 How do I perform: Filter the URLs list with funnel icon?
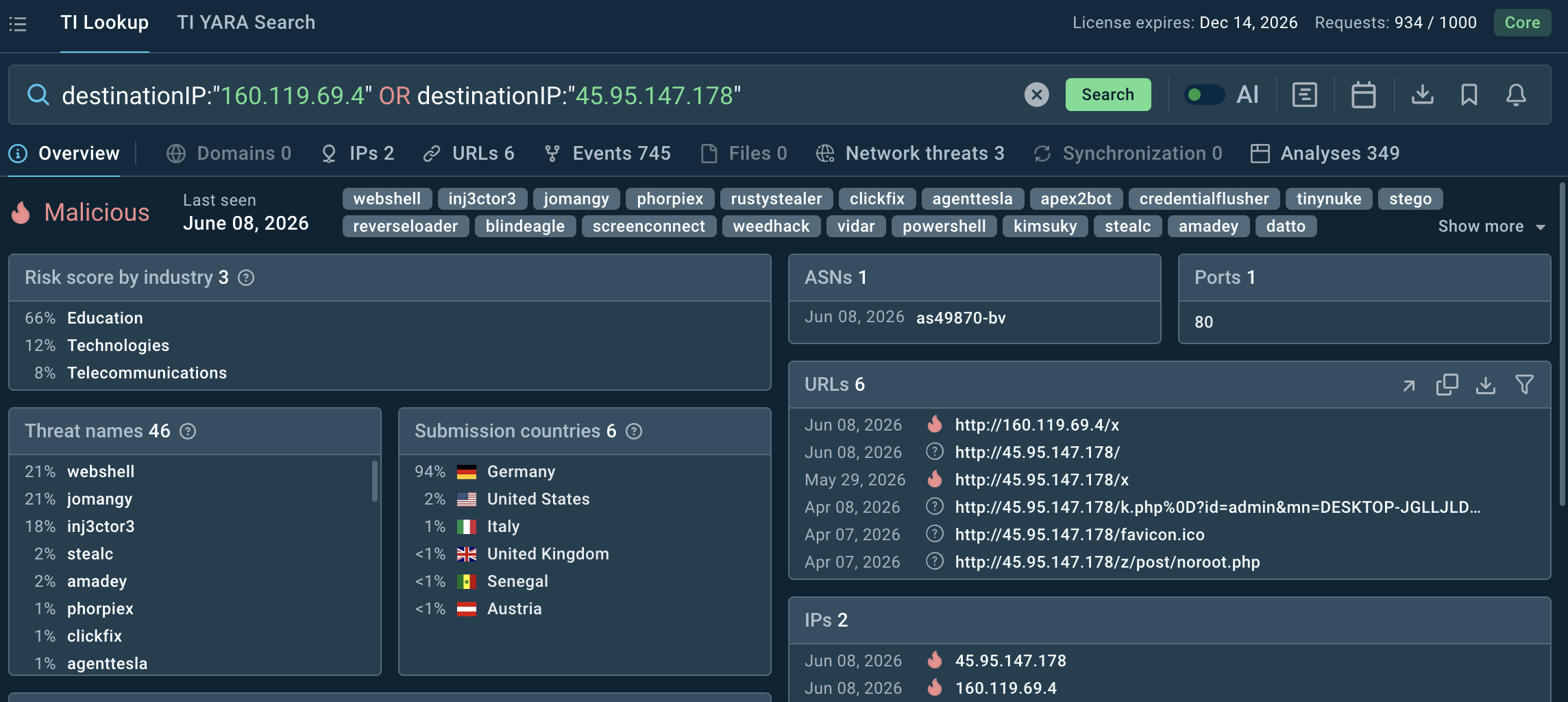[x=1524, y=385]
